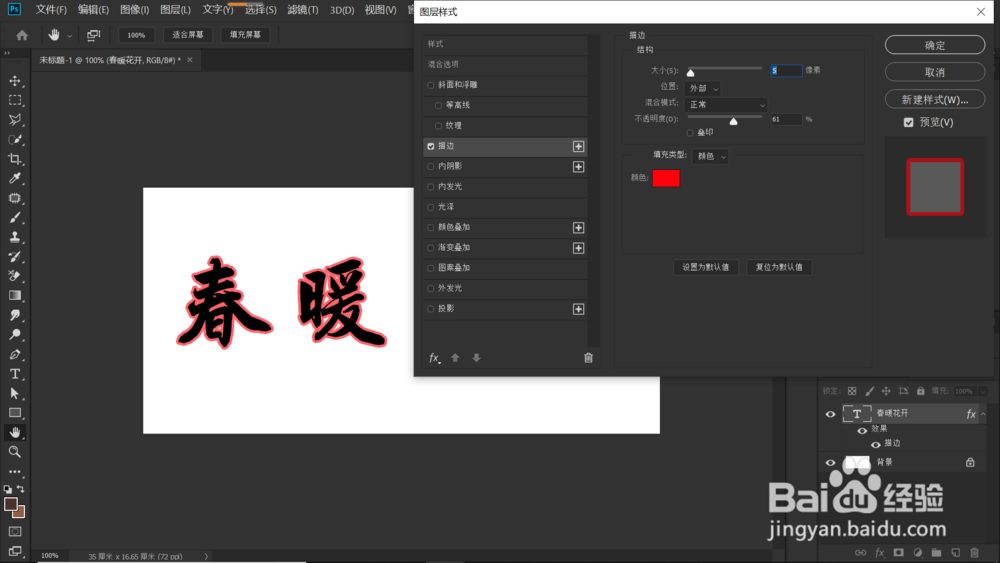Select the Spot Healing tool
The height and width of the screenshot is (563, 1000).
pos(15,198)
